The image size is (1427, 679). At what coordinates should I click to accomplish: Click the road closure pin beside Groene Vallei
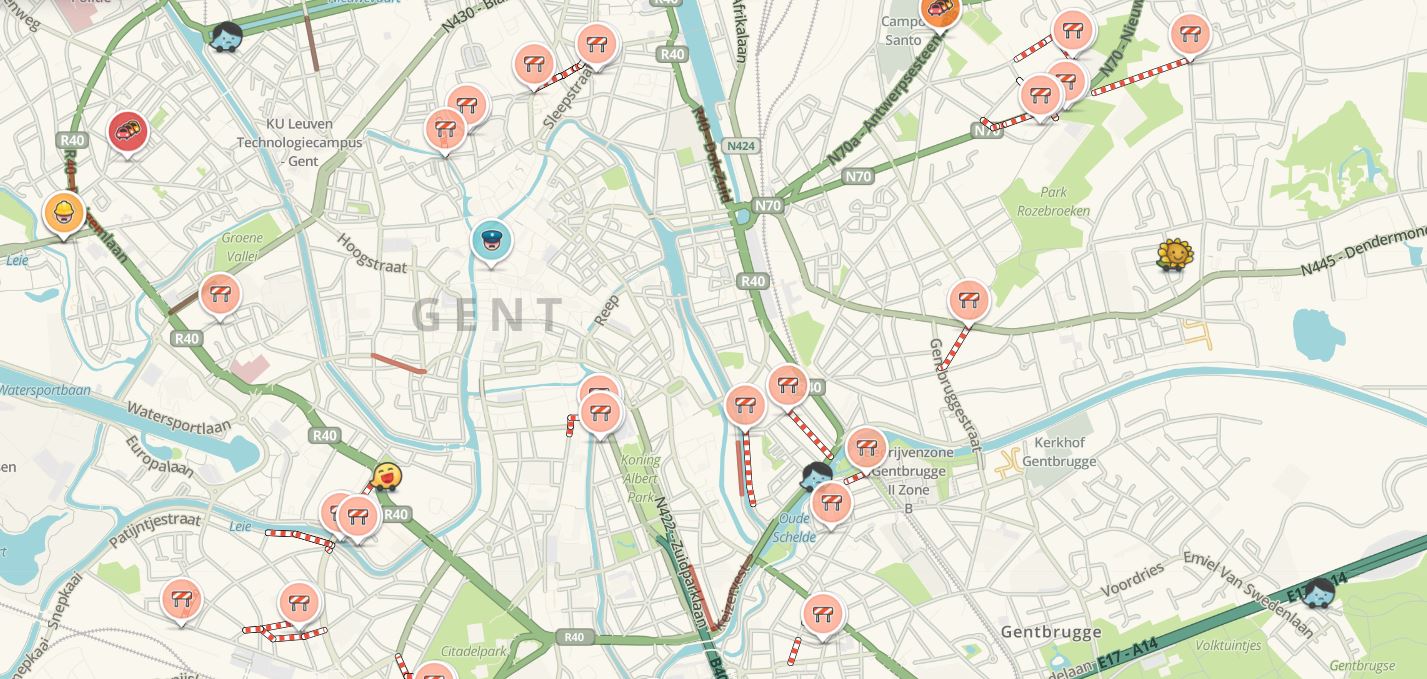coord(220,295)
